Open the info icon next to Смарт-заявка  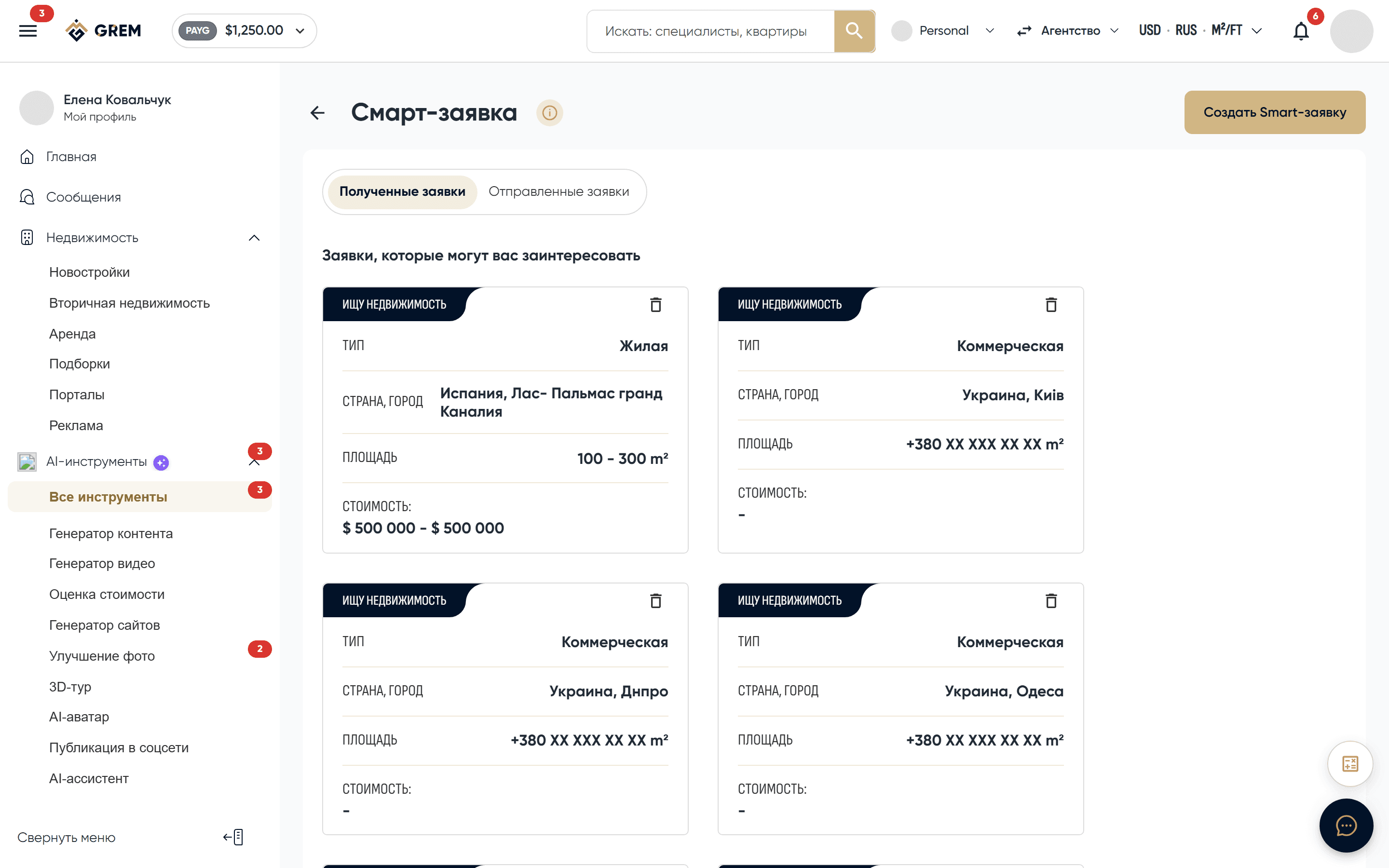point(549,112)
